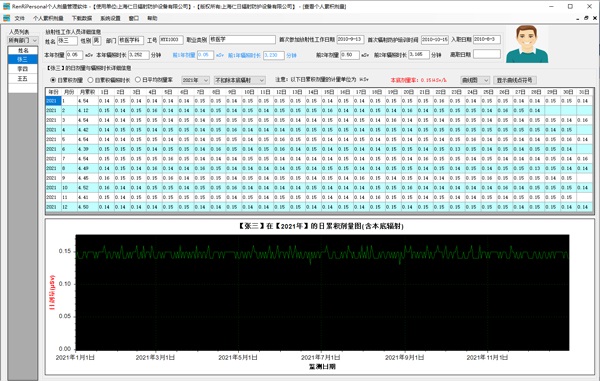
Task: Open the chart type dropdown
Action: pos(475,80)
